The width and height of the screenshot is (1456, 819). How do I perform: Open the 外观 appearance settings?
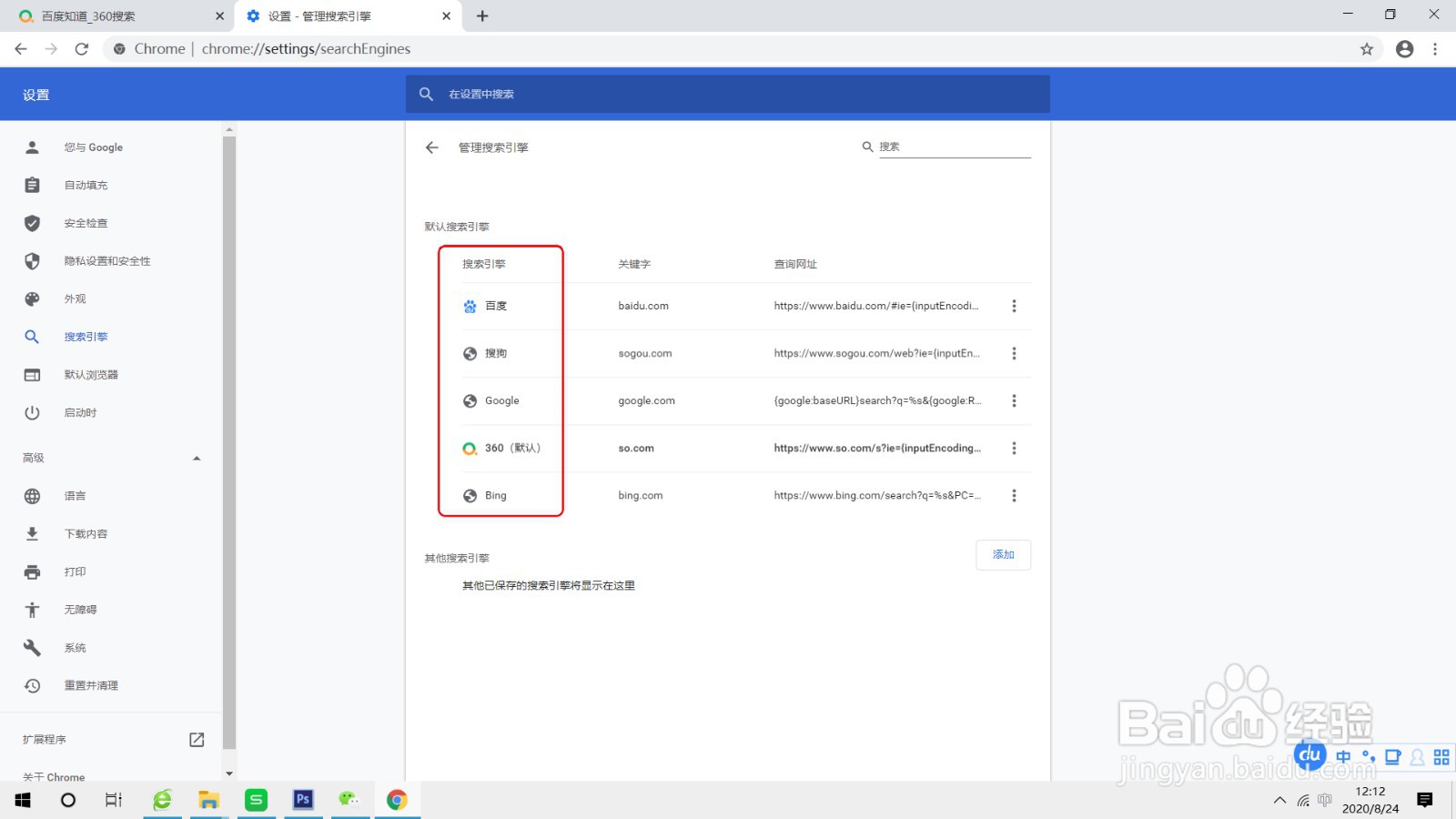(76, 298)
